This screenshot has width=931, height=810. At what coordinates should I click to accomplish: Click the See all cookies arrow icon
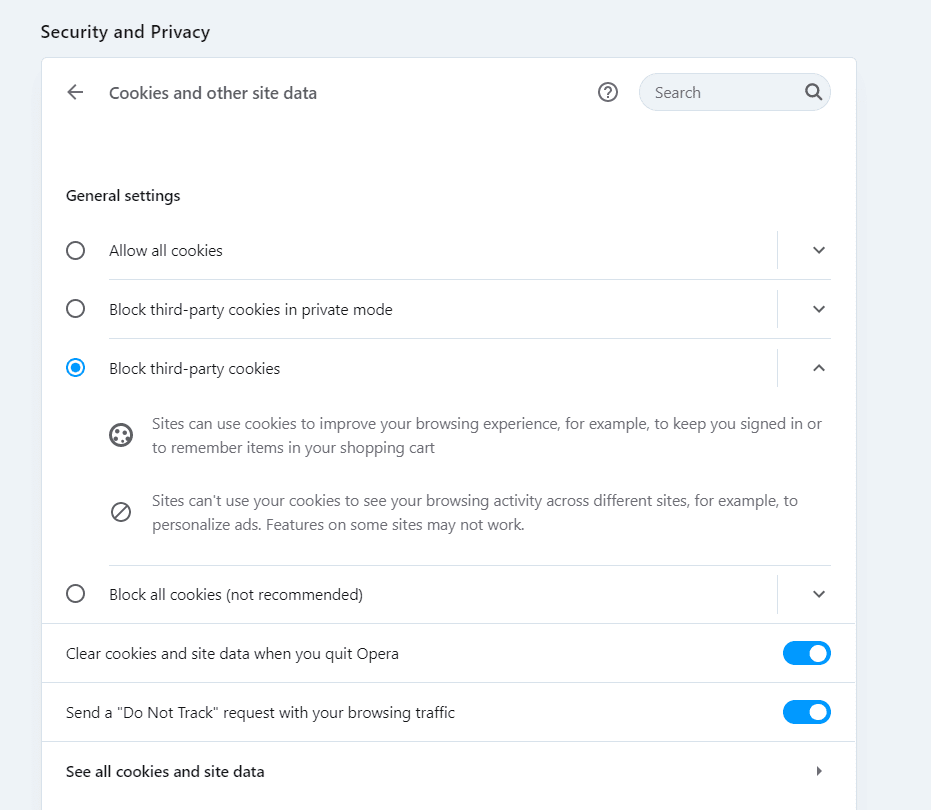pos(819,771)
